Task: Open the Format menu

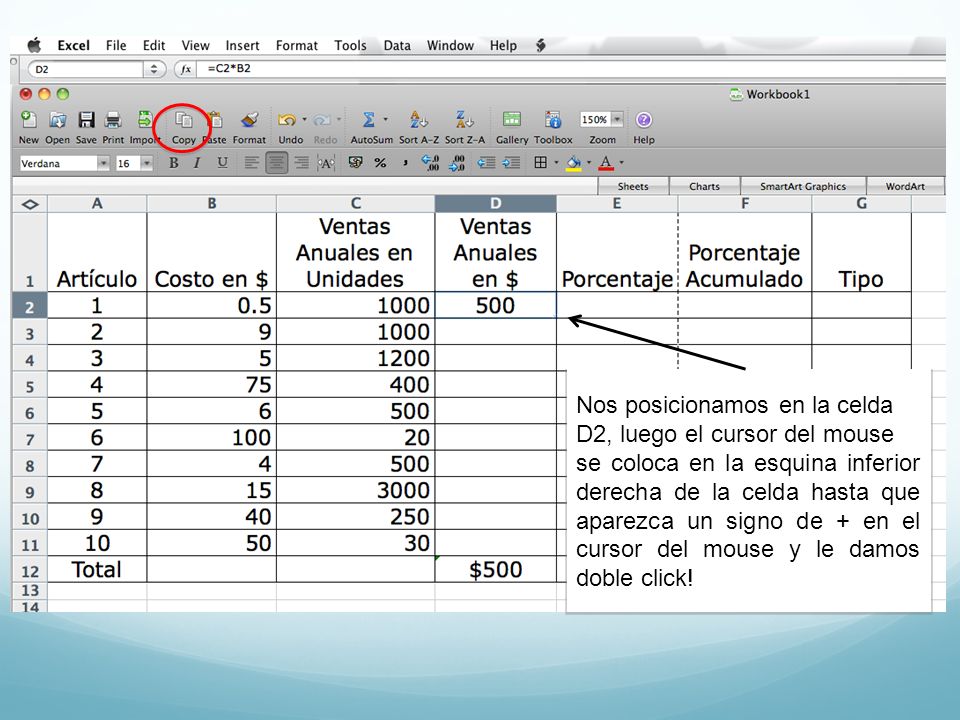Action: tap(296, 45)
